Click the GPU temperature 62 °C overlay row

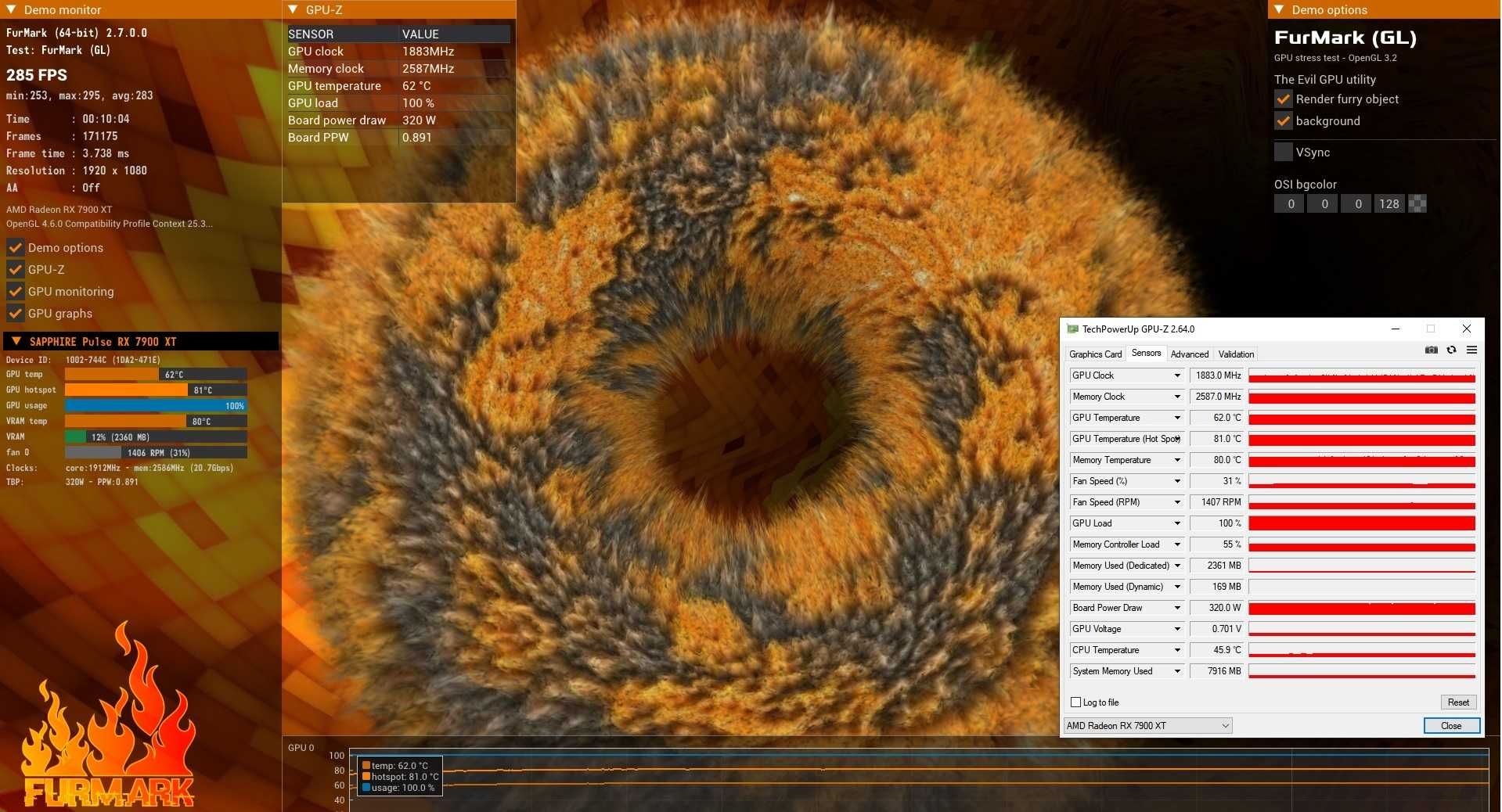click(398, 86)
